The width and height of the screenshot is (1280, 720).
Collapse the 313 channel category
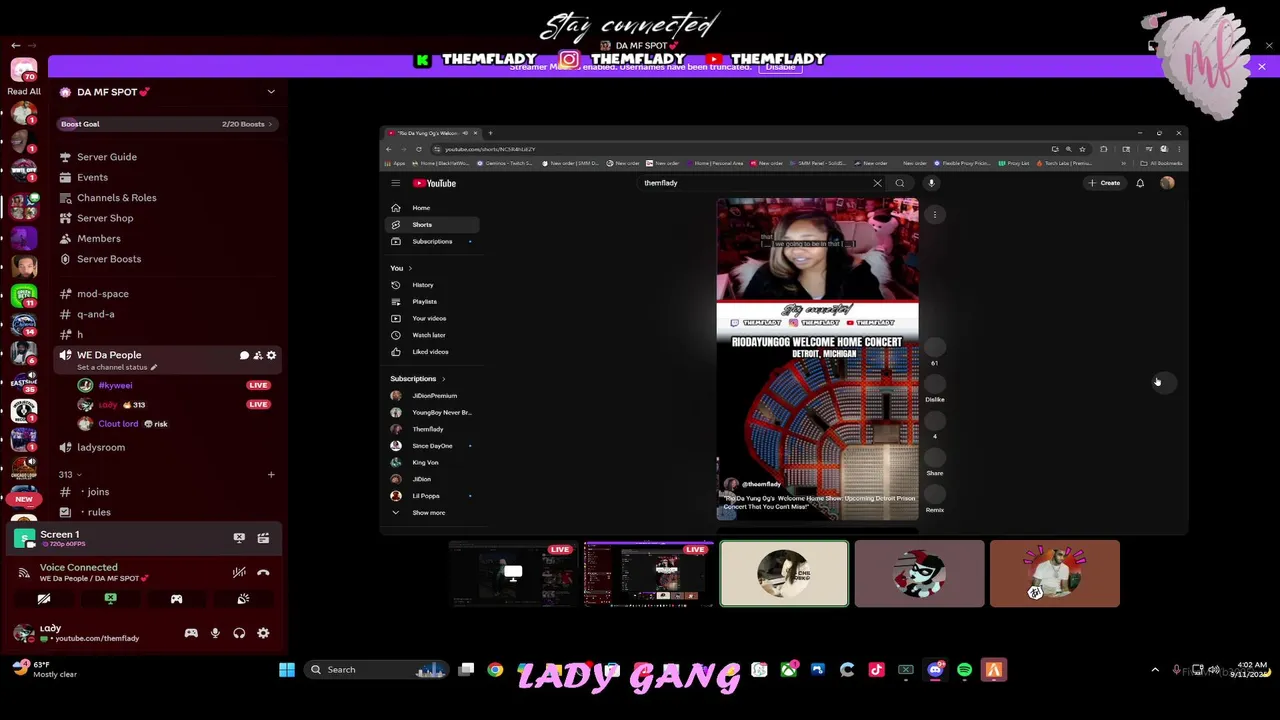pyautogui.click(x=70, y=474)
